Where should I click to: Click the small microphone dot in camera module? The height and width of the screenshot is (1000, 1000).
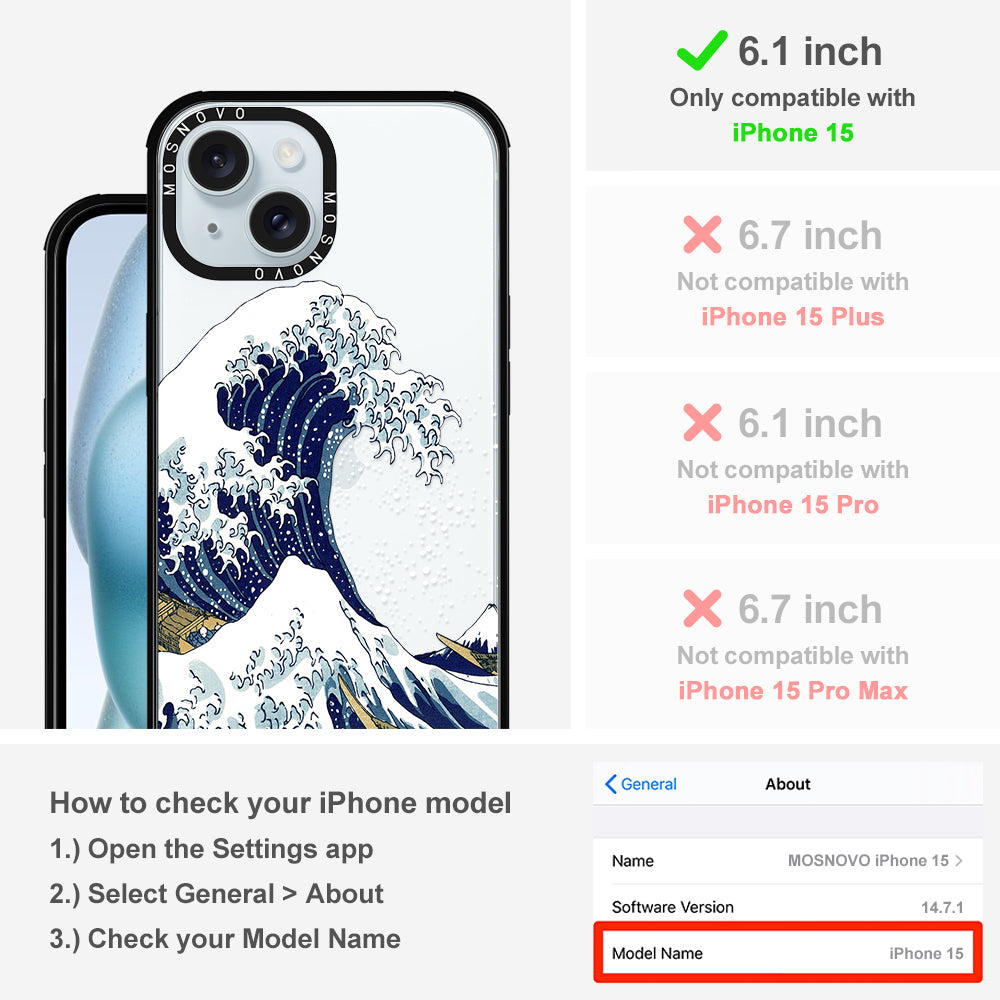pos(212,228)
